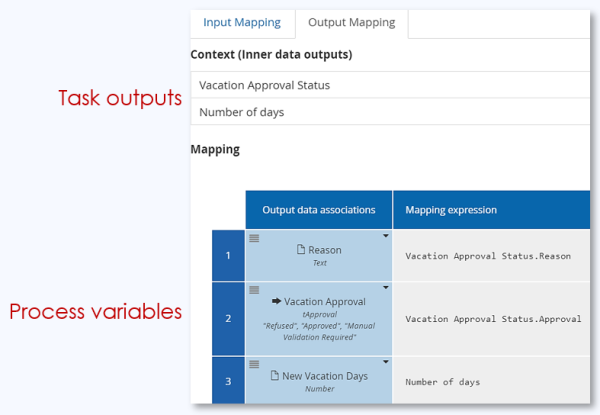Click the drag handle icon on New Vacation Days row
The height and width of the screenshot is (415, 600).
[x=254, y=364]
